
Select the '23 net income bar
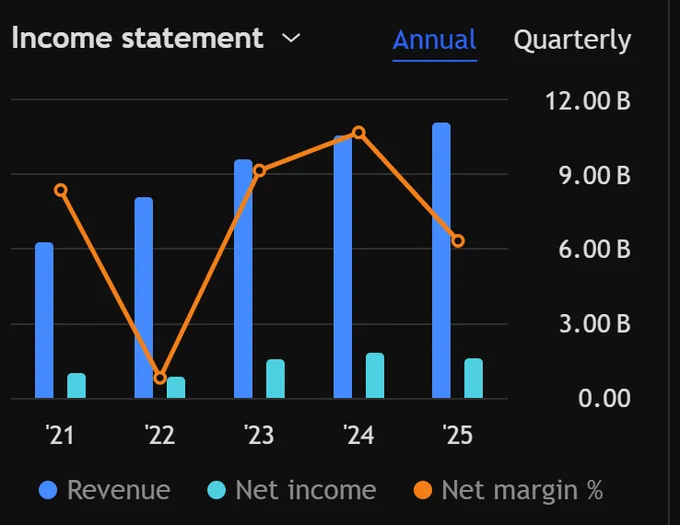[275, 378]
